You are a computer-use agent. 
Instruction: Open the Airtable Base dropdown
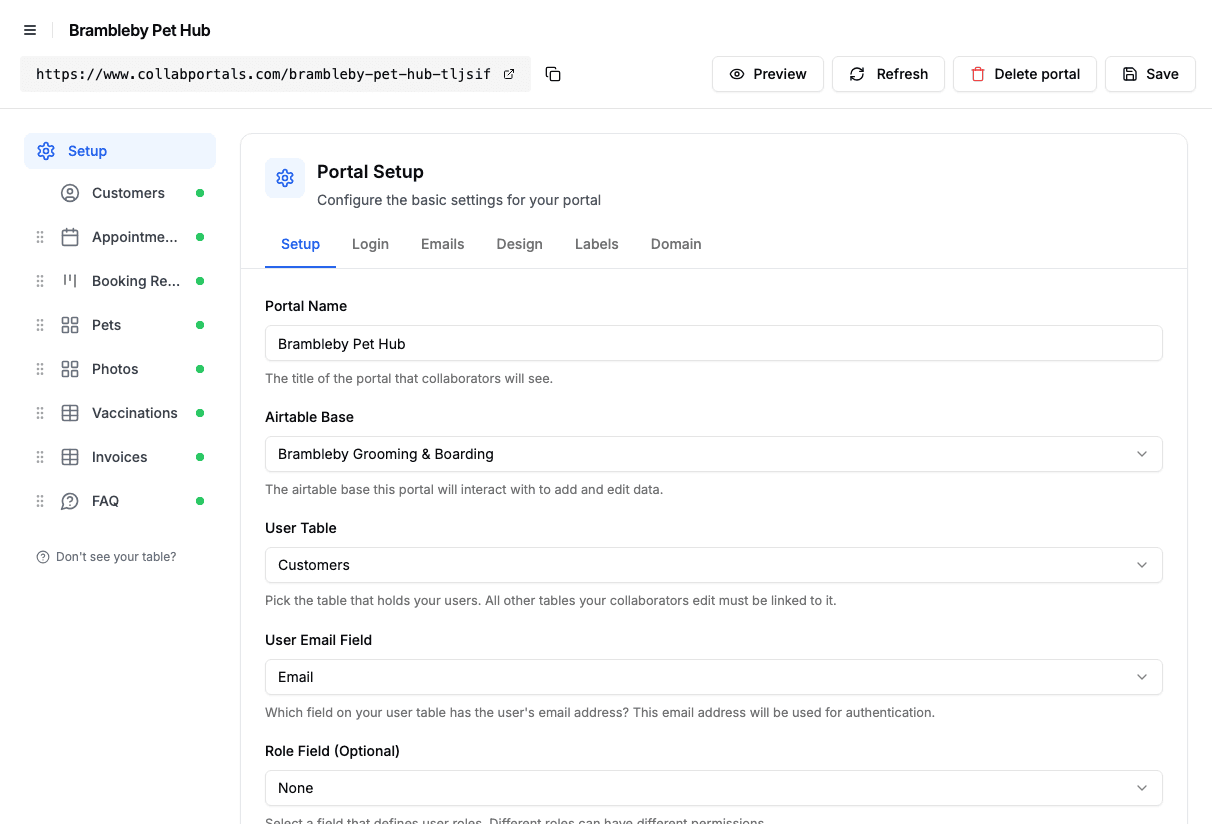coord(714,454)
